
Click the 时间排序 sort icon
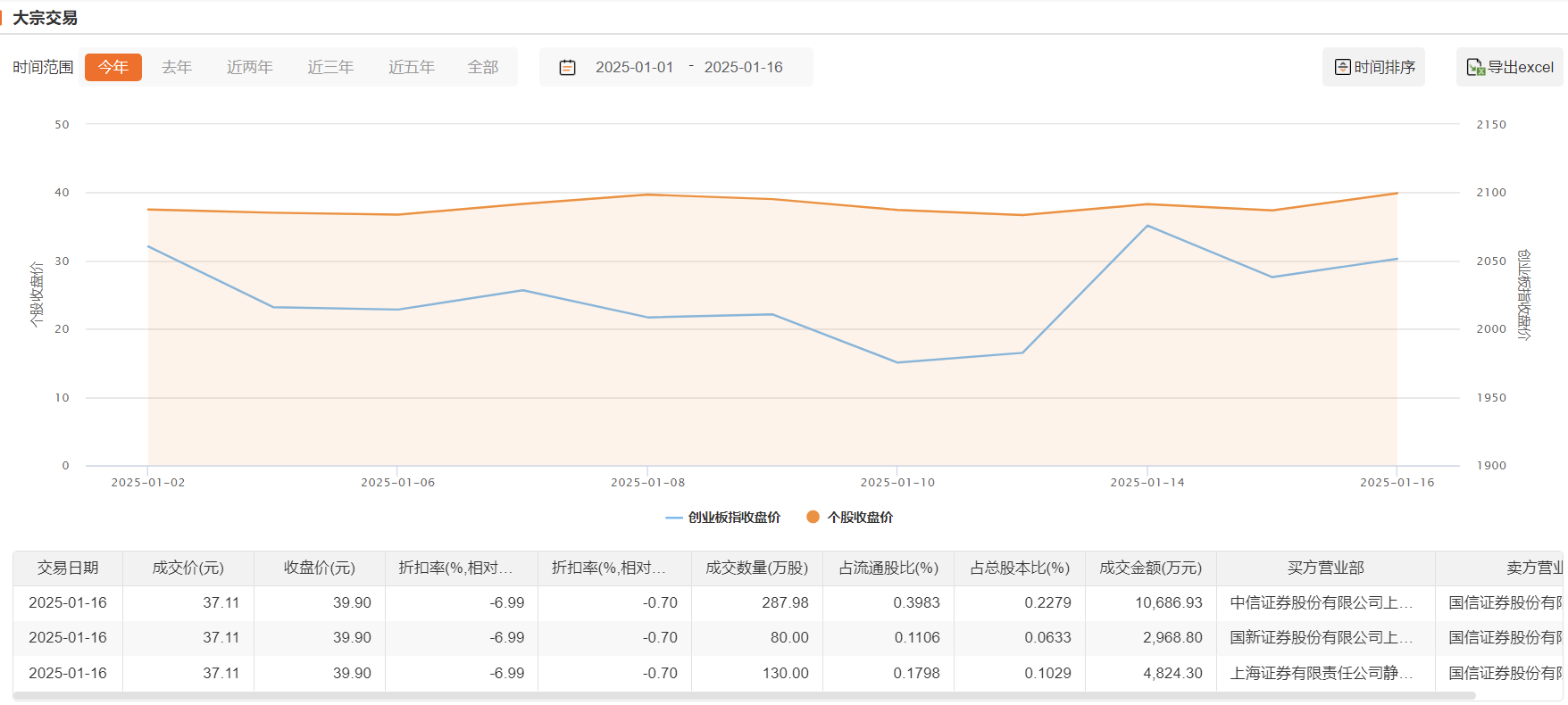pos(1342,68)
